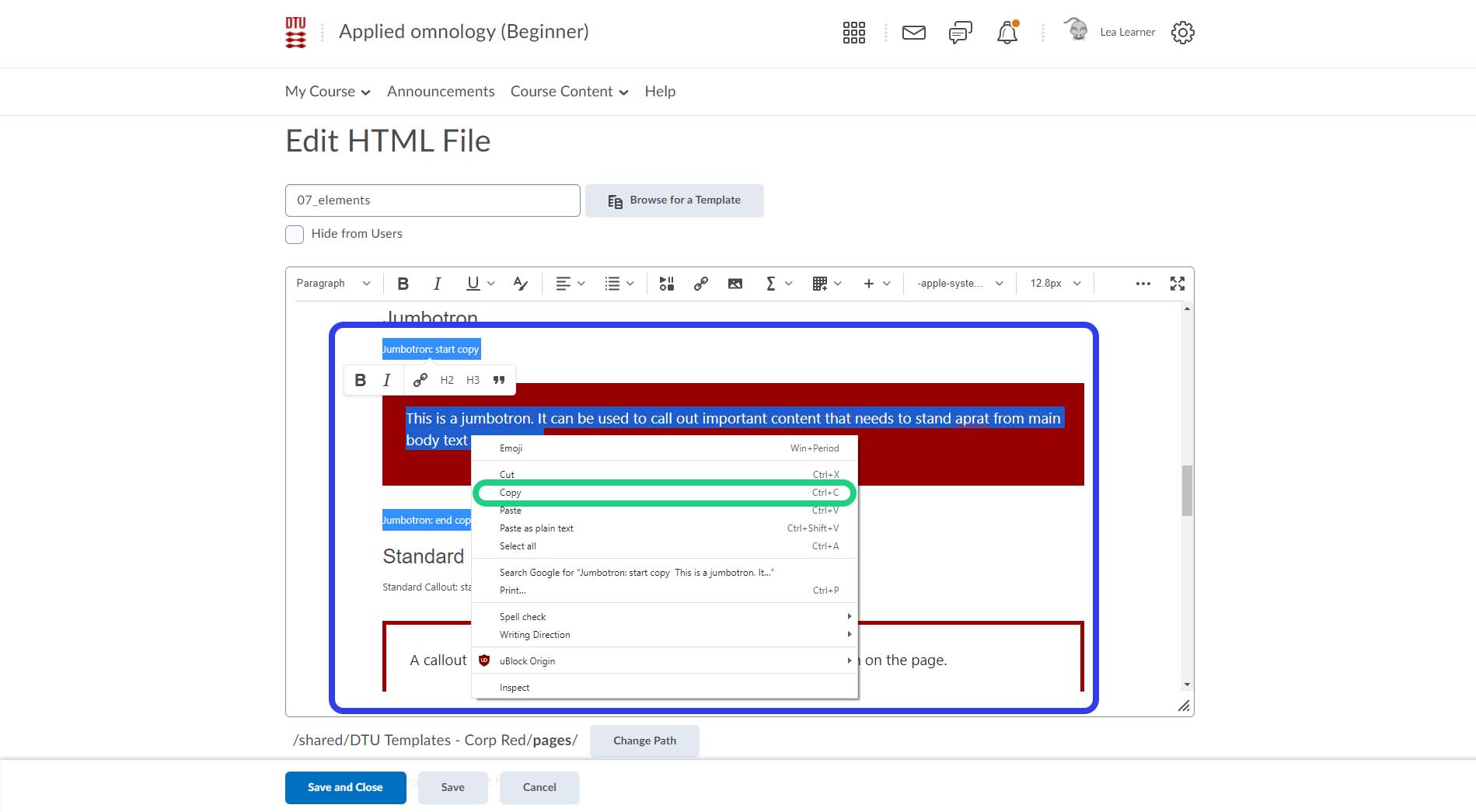Click the Bold button in editor toolbar

coord(403,284)
